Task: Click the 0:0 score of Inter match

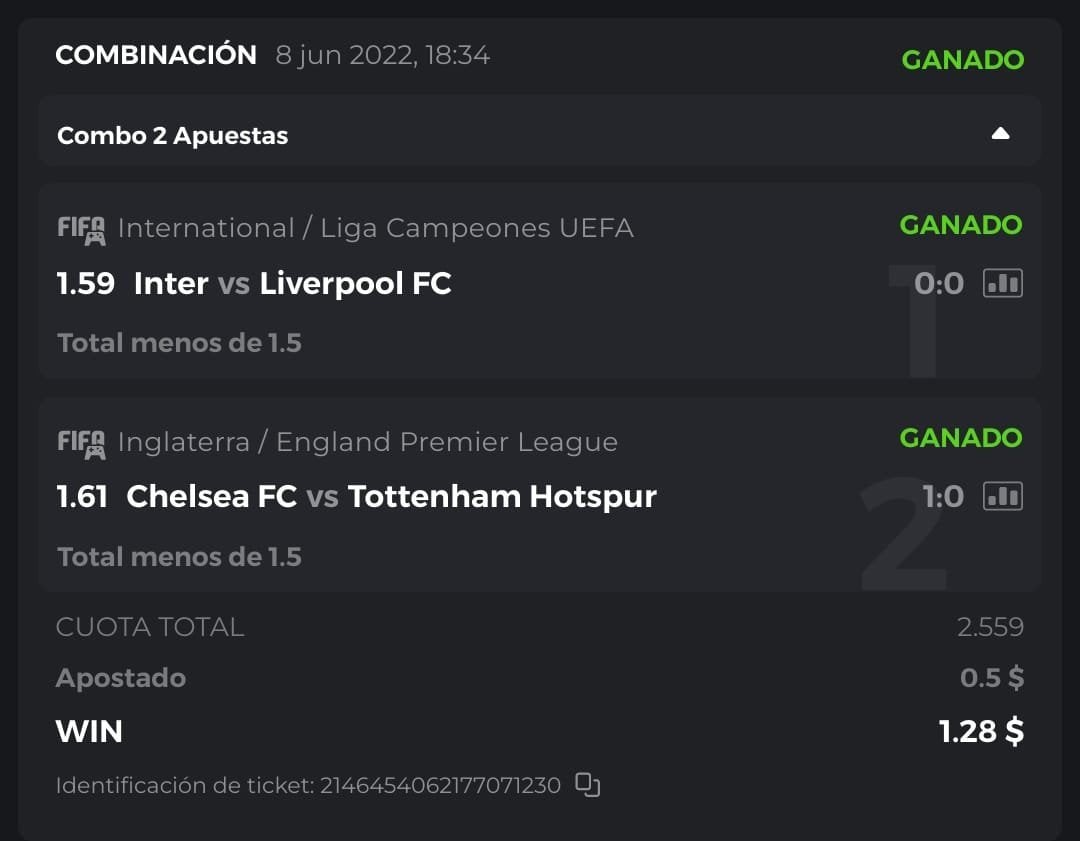Action: (x=938, y=284)
